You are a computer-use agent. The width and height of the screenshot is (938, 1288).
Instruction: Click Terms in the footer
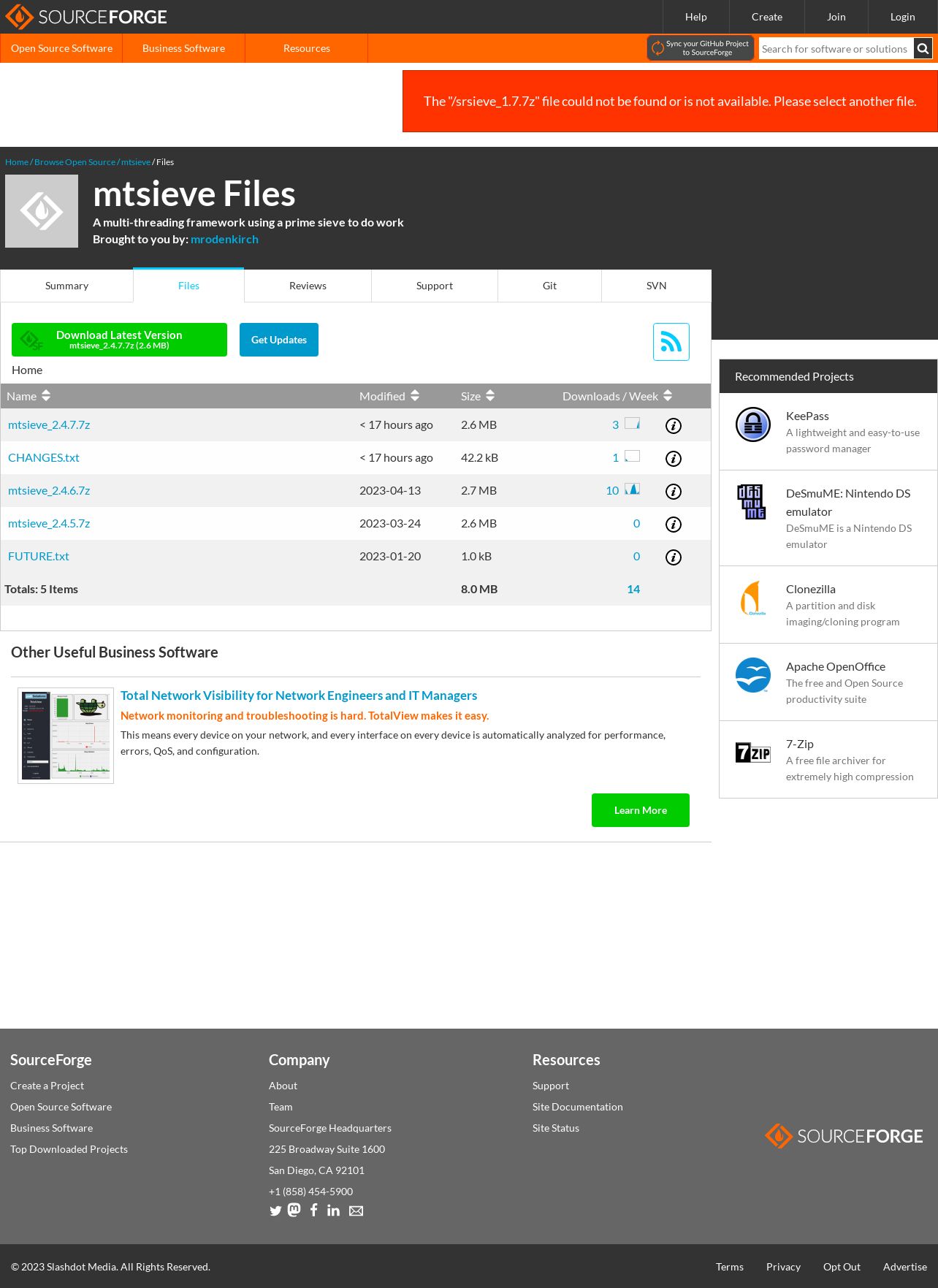(x=730, y=1267)
